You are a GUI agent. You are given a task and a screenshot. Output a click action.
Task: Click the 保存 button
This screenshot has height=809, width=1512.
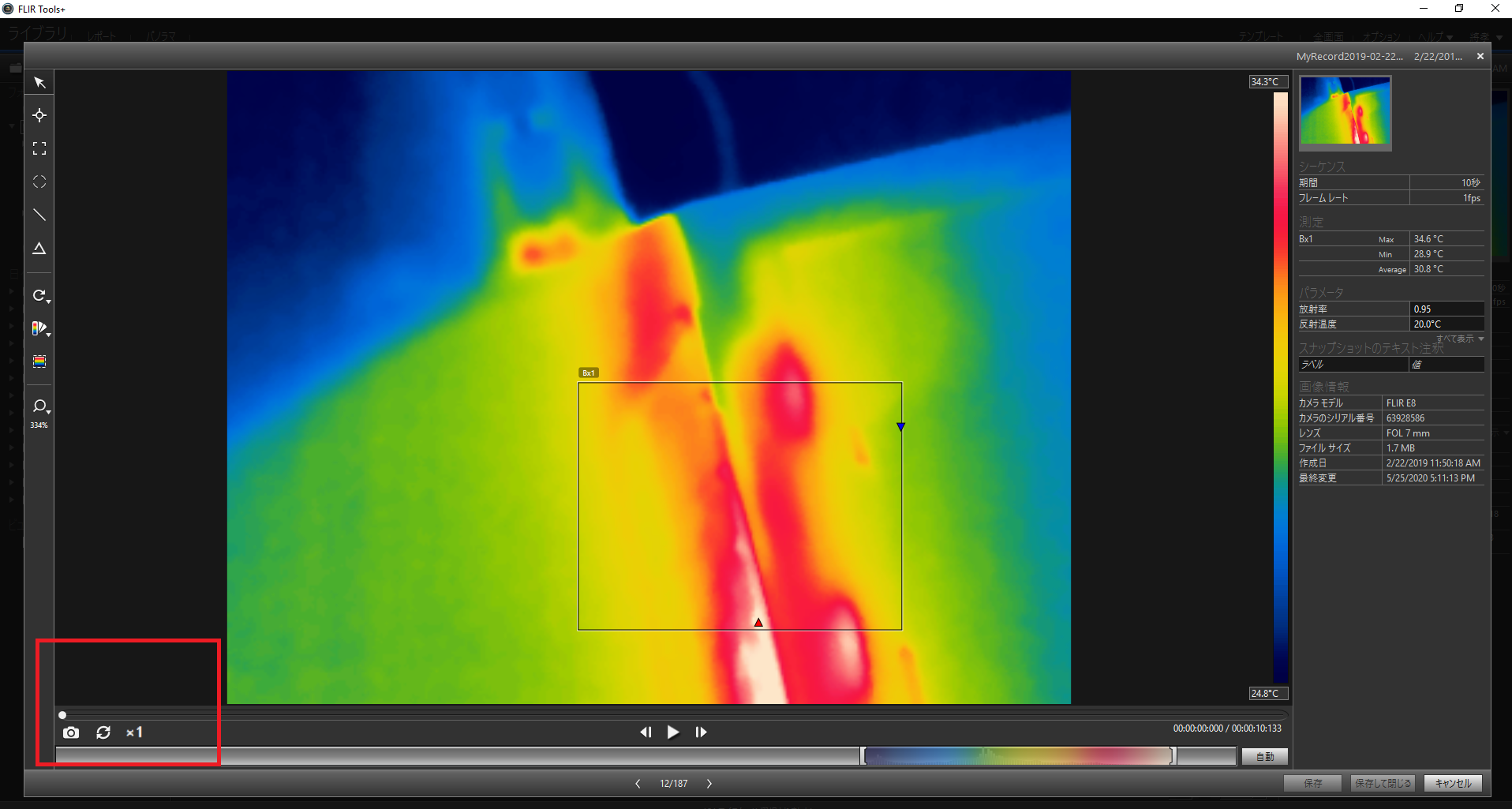tap(1312, 783)
